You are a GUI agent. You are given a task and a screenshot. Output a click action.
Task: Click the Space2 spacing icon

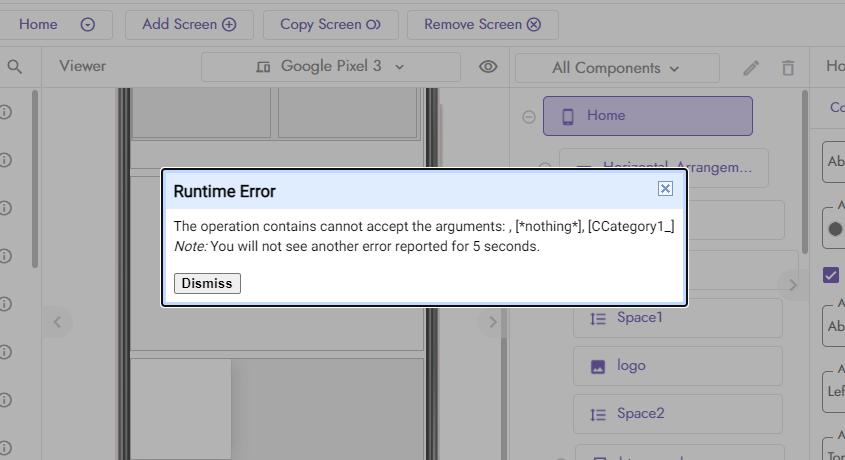[x=598, y=414]
